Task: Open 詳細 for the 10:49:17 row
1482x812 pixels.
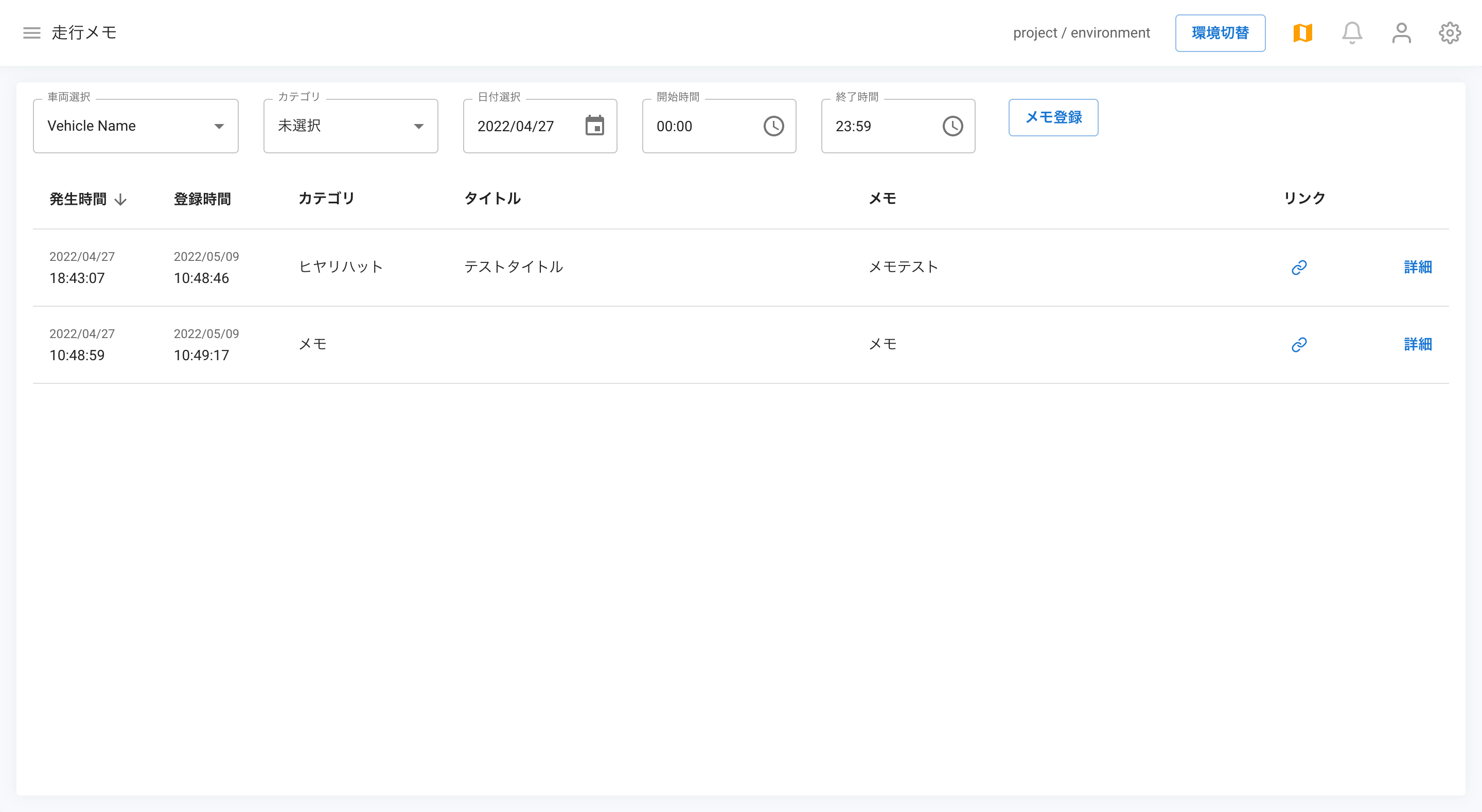Action: [1418, 344]
